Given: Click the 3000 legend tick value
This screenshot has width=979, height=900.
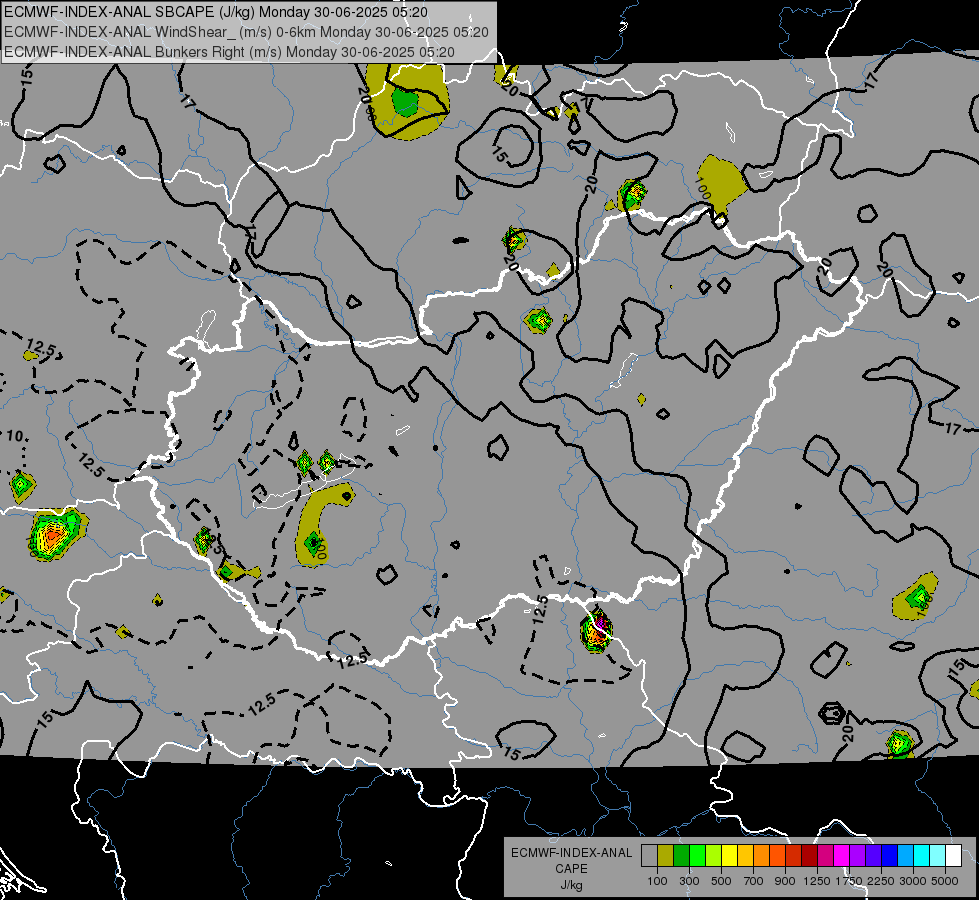Looking at the screenshot, I should click(913, 881).
